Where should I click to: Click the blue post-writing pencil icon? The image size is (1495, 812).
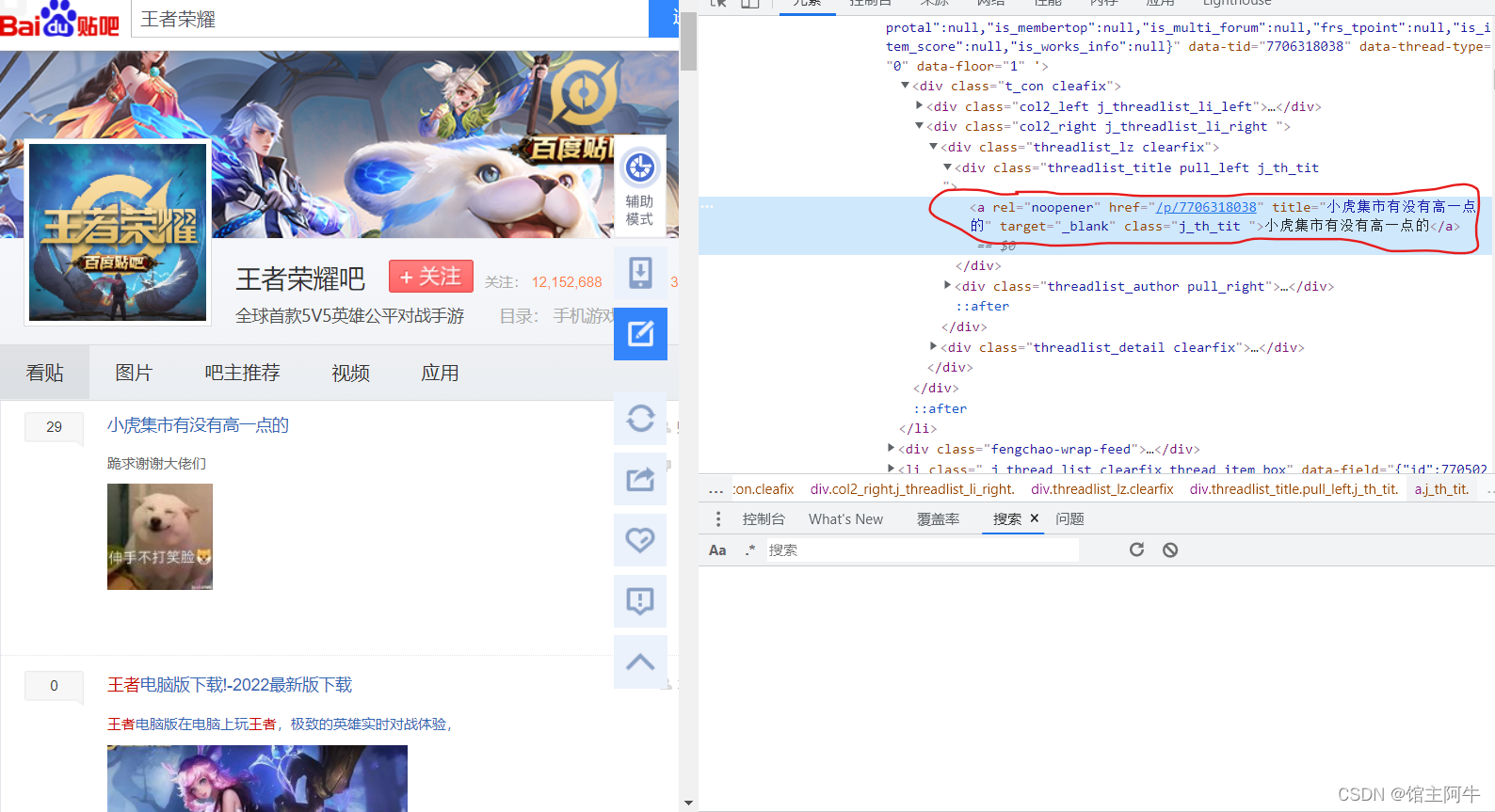(640, 334)
